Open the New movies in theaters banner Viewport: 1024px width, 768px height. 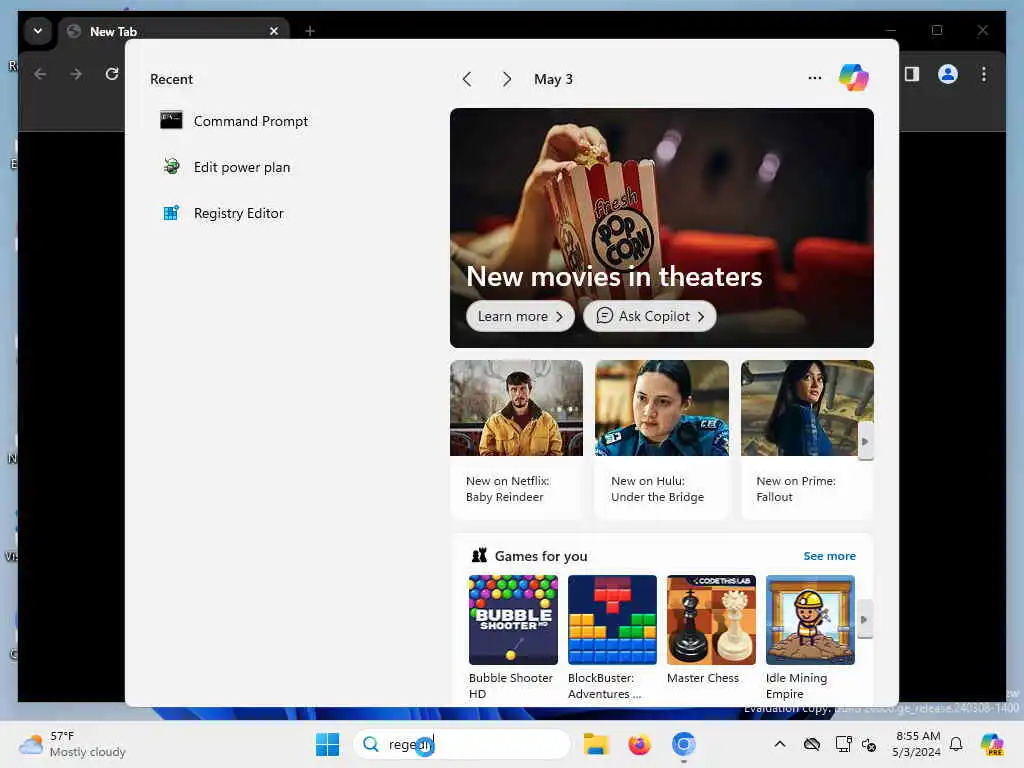pos(662,227)
